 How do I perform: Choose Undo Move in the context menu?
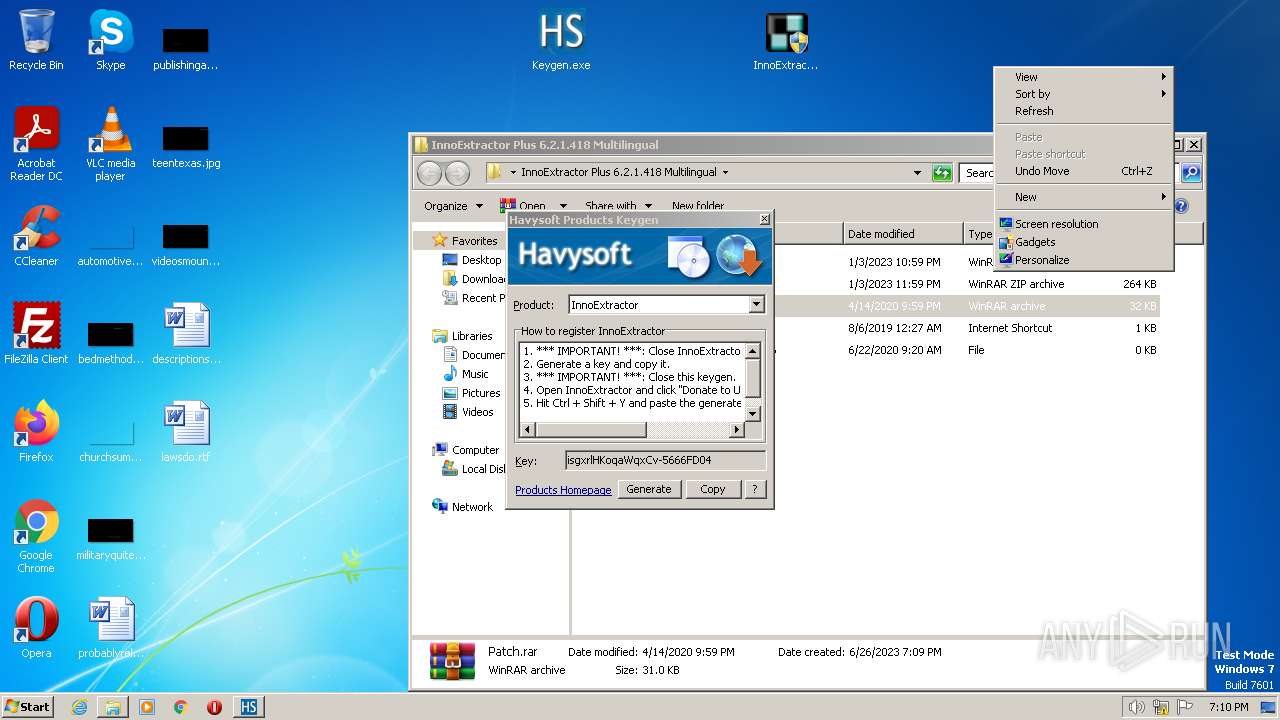(x=1083, y=171)
